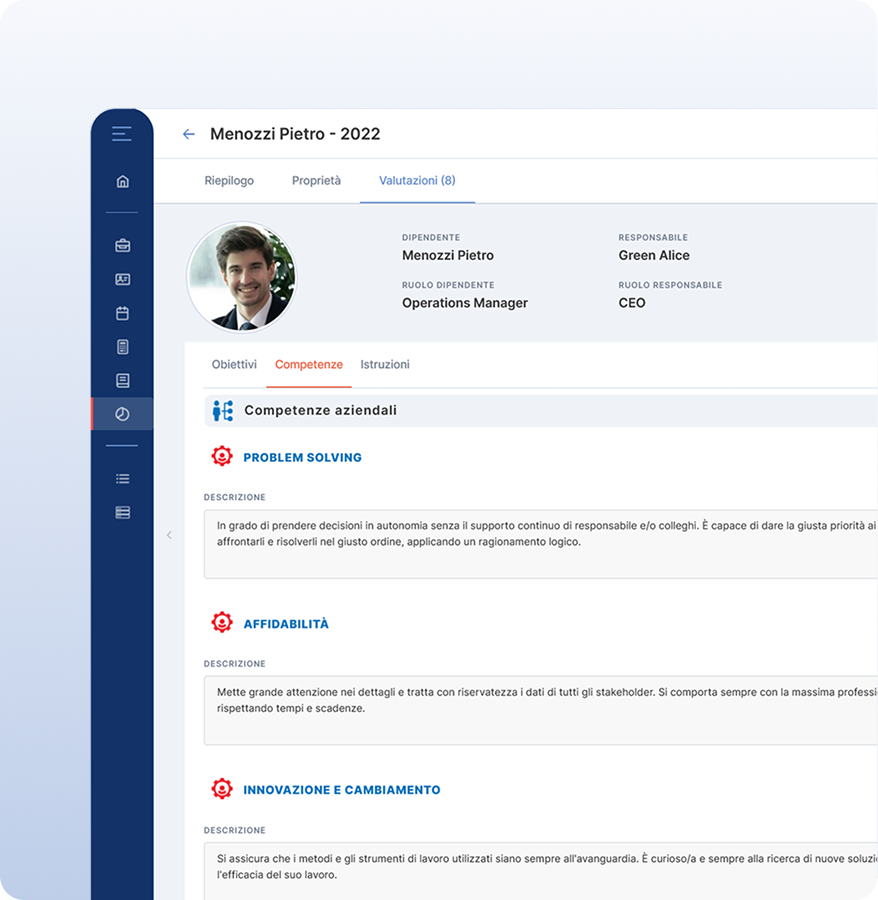The width and height of the screenshot is (878, 900).
Task: Switch to the Riepilogo tab
Action: tap(229, 181)
